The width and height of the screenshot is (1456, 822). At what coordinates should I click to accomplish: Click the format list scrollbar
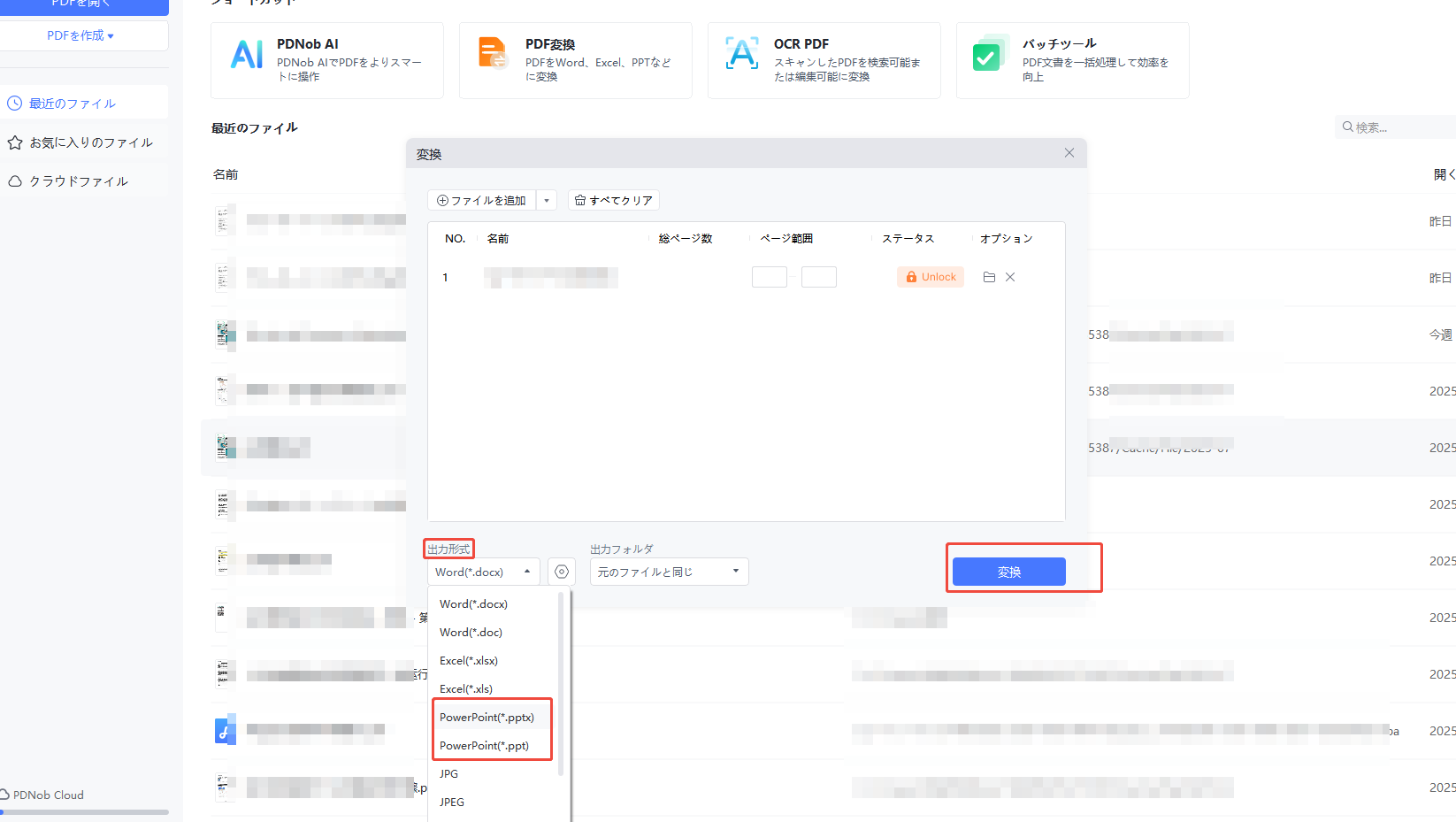tap(561, 684)
